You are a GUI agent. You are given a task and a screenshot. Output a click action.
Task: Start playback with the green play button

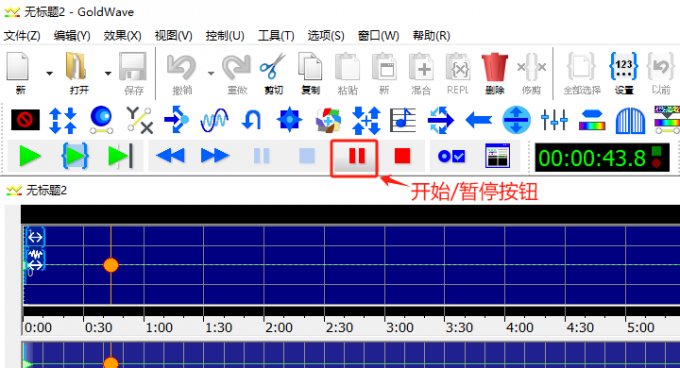tap(30, 156)
